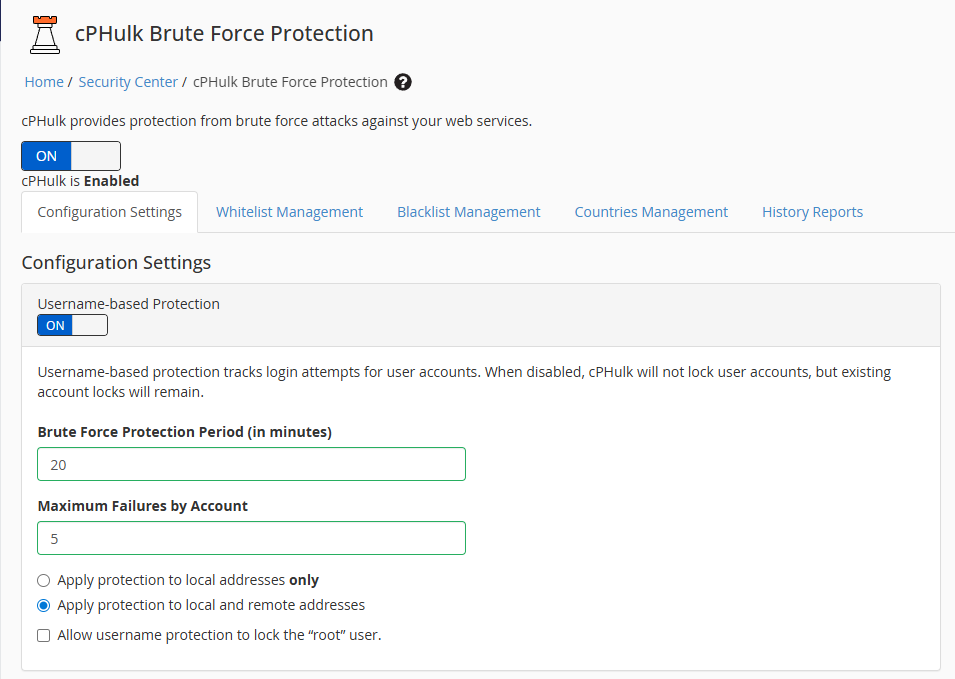Click the Configuration Settings heading
This screenshot has height=679, width=955.
[116, 262]
